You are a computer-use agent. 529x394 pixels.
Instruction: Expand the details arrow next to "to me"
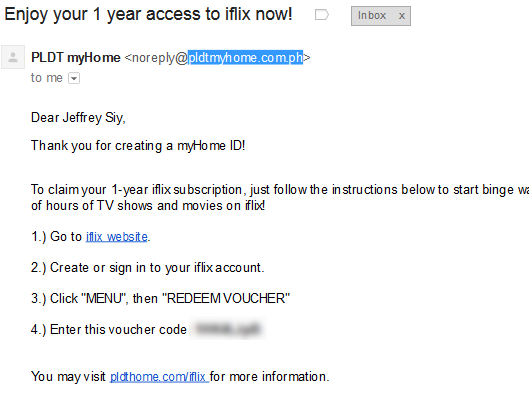coord(74,78)
